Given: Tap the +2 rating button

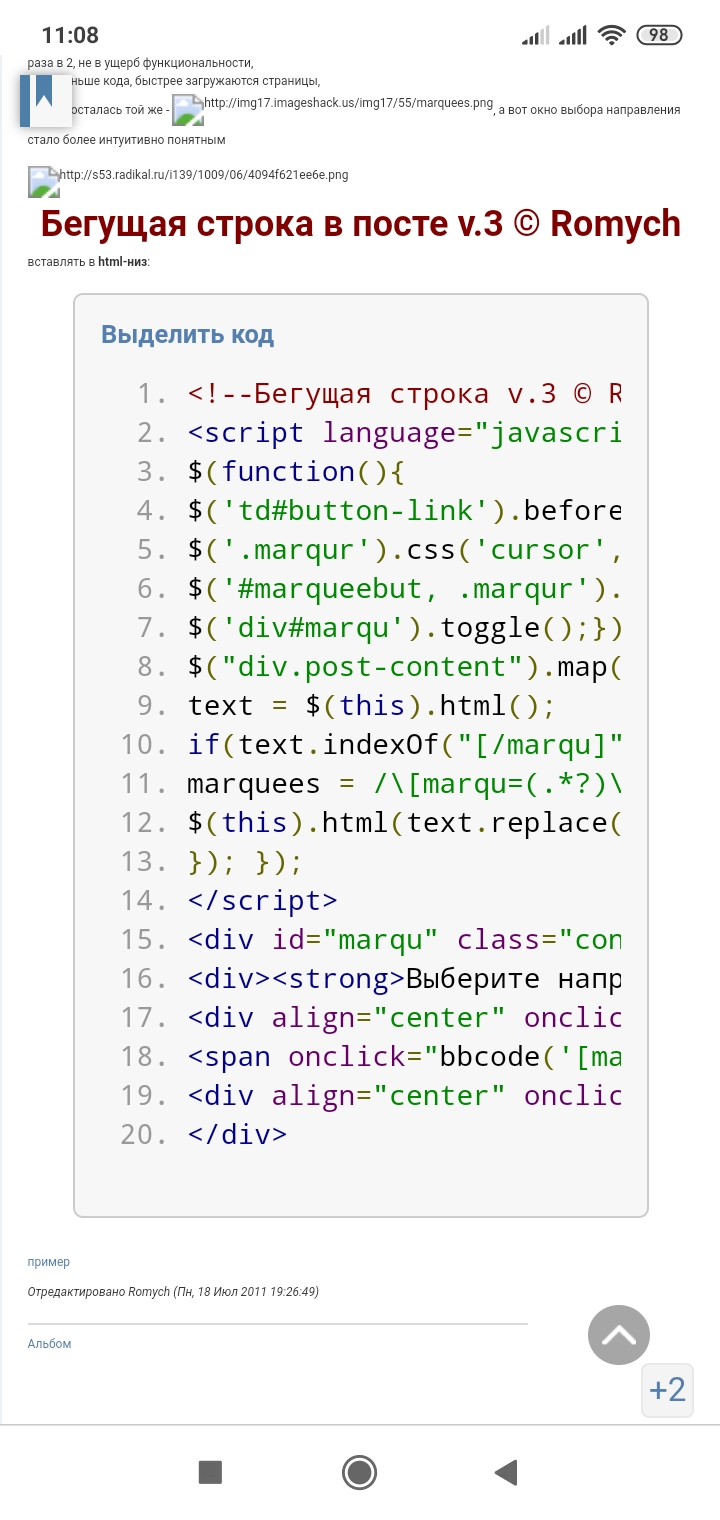Looking at the screenshot, I should tap(667, 1390).
